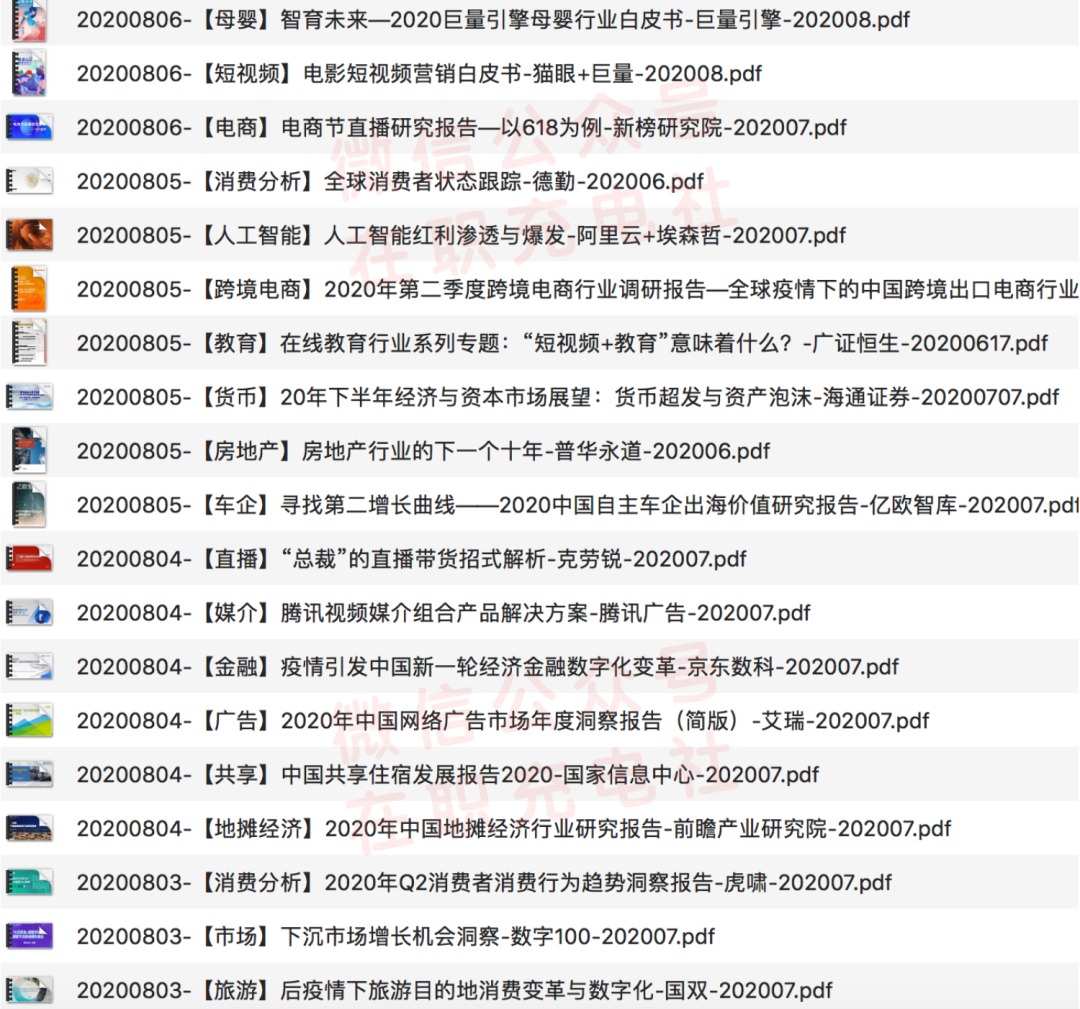Select file 疫情引发中国新一轮经济金融数字化变革
This screenshot has width=1080, height=1009.
coord(488,666)
